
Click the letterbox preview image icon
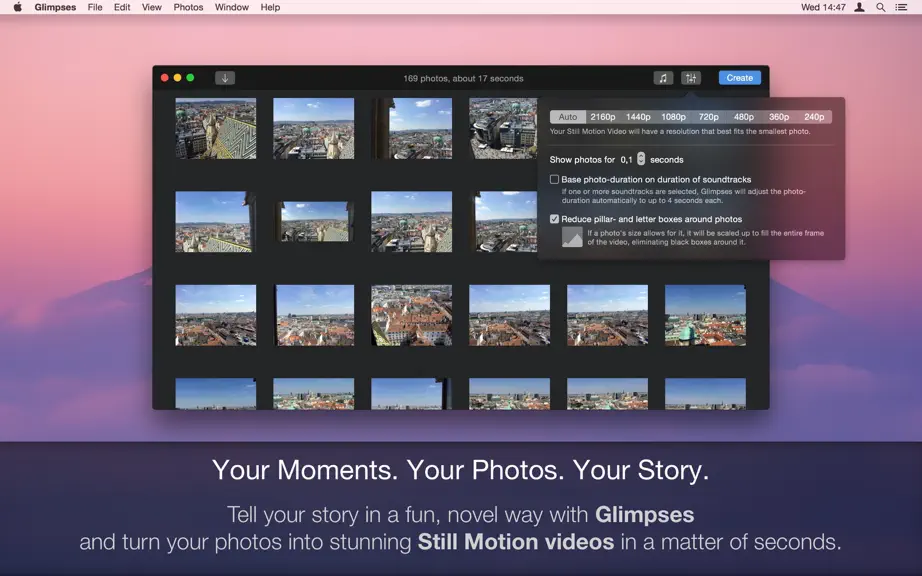(x=572, y=237)
